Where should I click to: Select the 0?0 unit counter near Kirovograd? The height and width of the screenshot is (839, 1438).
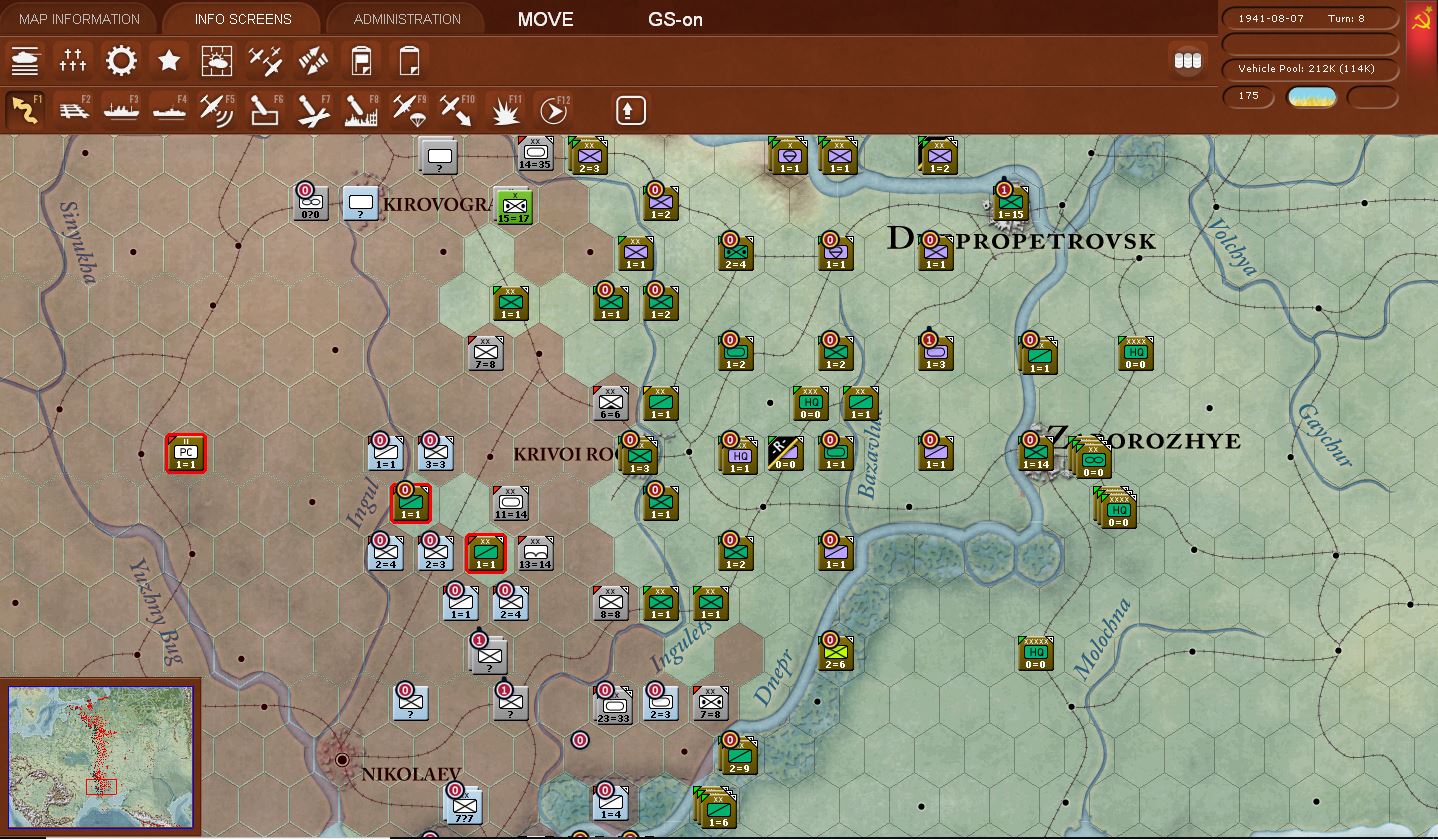[311, 202]
